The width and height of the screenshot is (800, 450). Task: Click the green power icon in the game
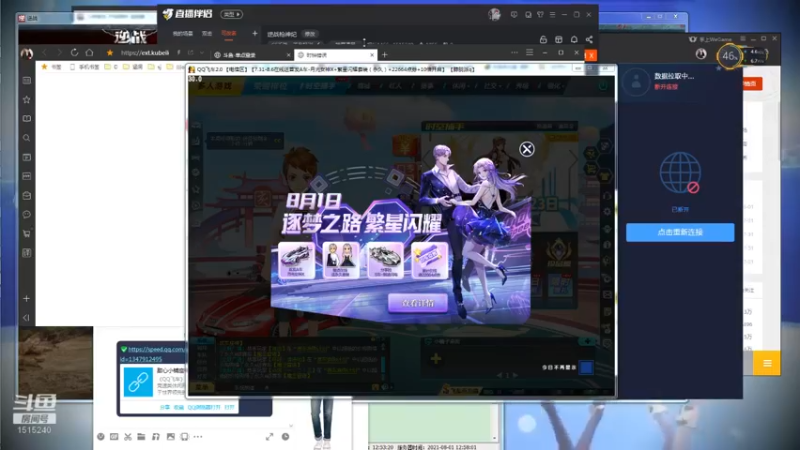point(603,86)
